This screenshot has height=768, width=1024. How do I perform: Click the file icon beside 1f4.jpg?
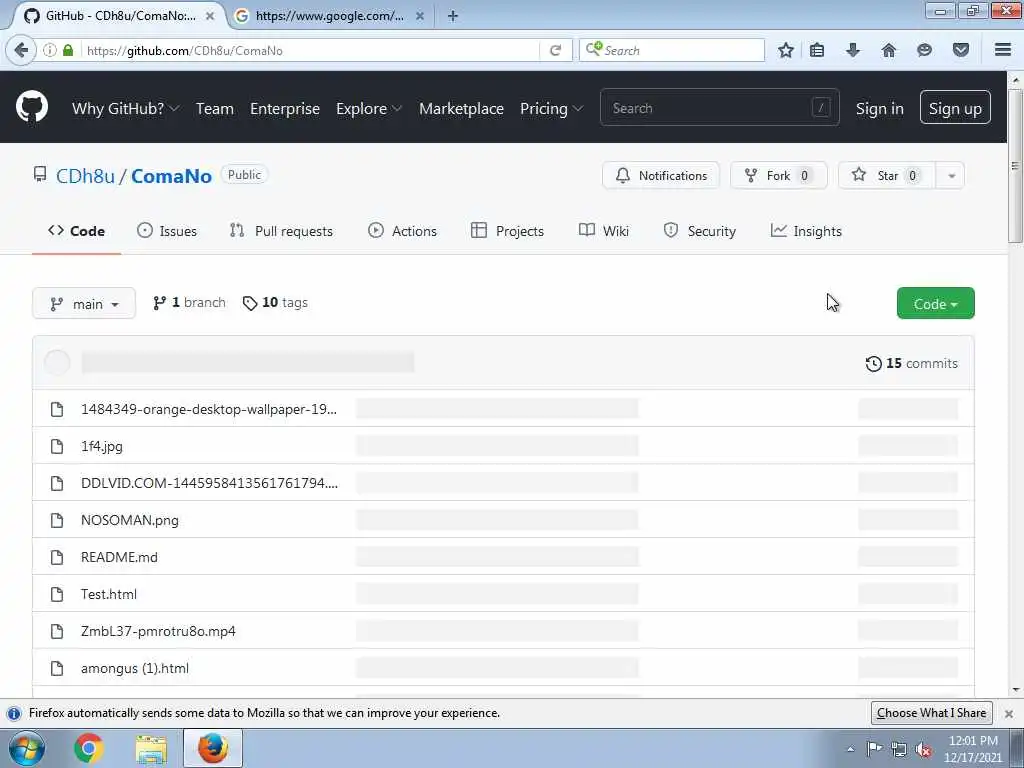(x=57, y=446)
